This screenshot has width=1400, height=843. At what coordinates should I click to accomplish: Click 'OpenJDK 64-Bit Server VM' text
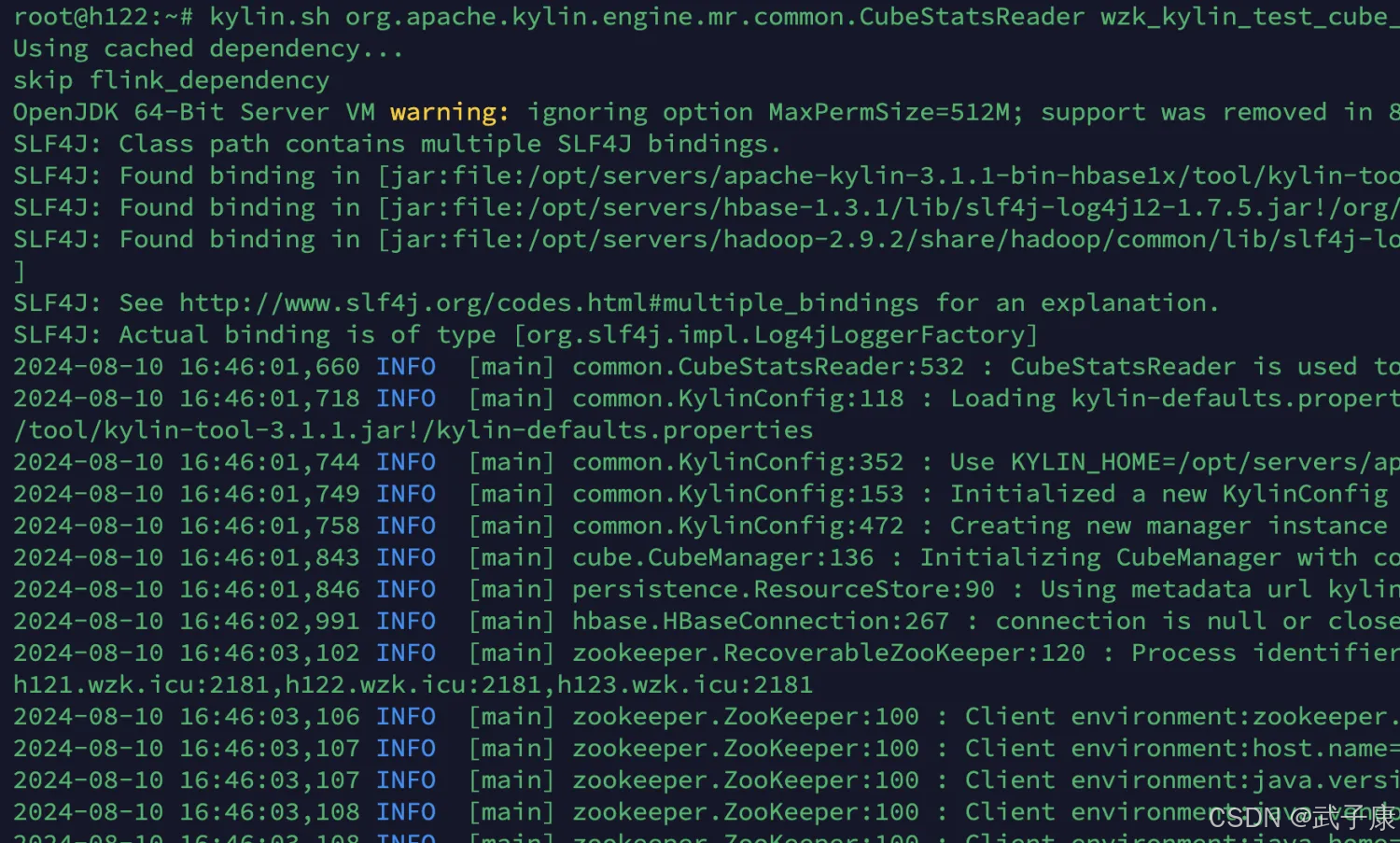(194, 112)
